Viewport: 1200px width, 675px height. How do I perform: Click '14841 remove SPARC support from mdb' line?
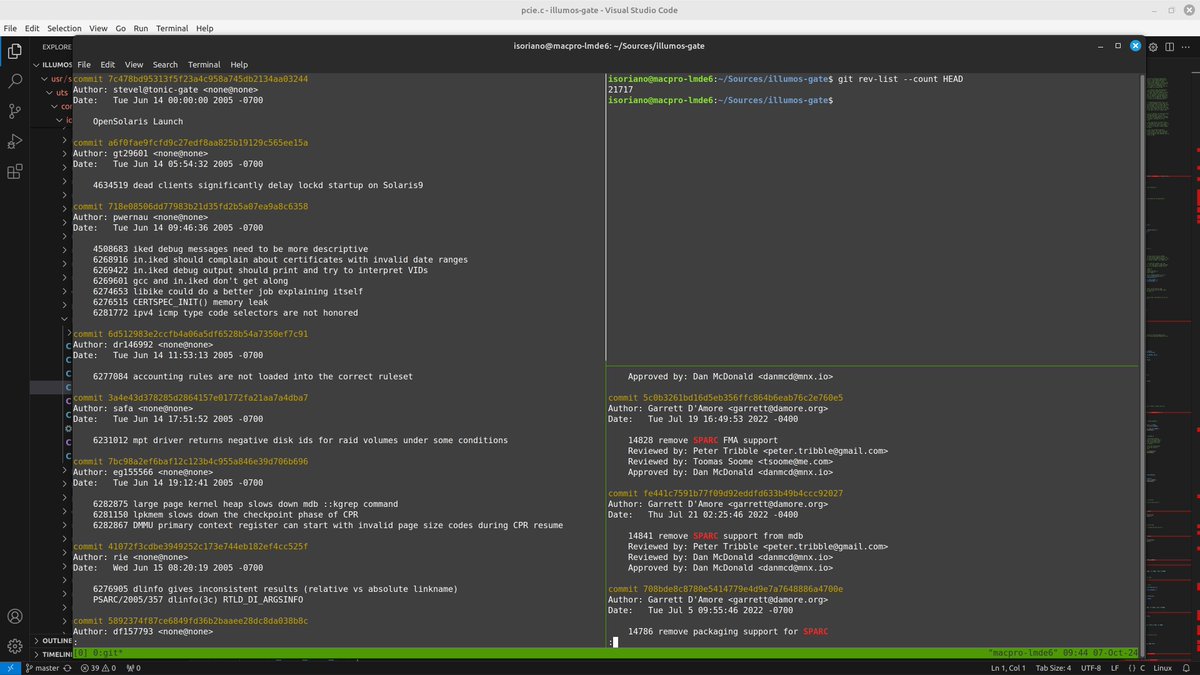coord(715,535)
